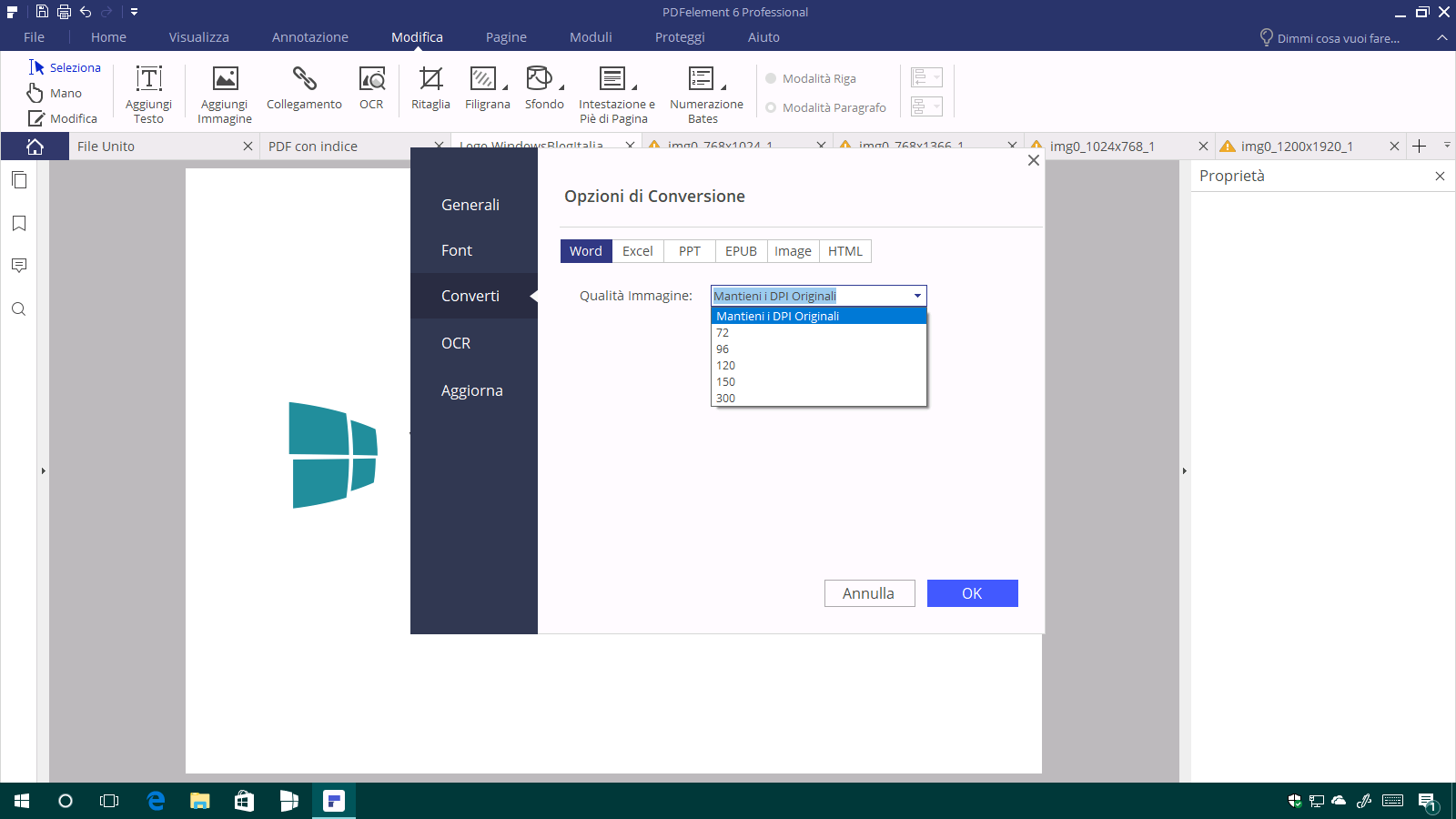Run the OCR ribbon tool
Image resolution: width=1456 pixels, height=819 pixels.
click(x=371, y=88)
